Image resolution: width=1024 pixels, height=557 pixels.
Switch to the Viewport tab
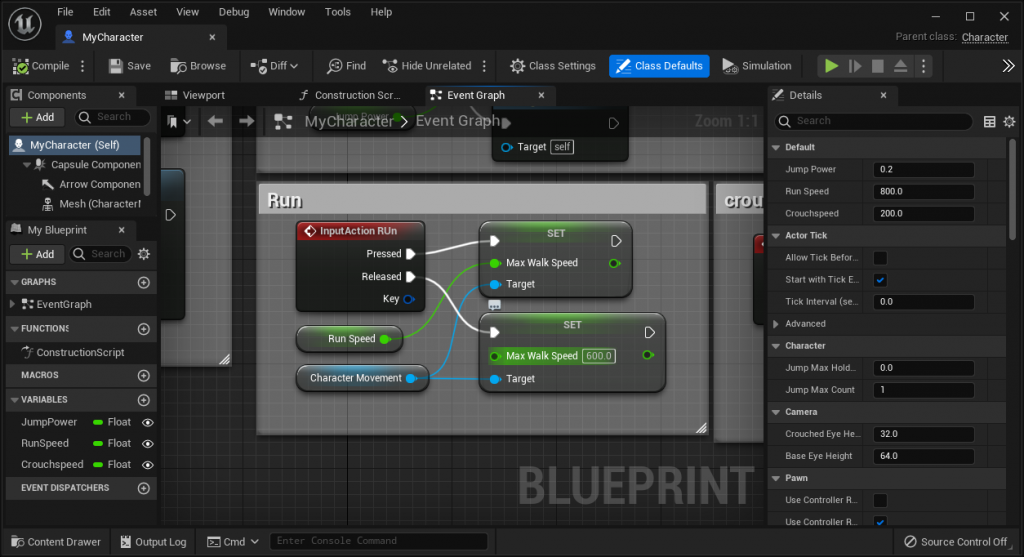click(x=194, y=95)
